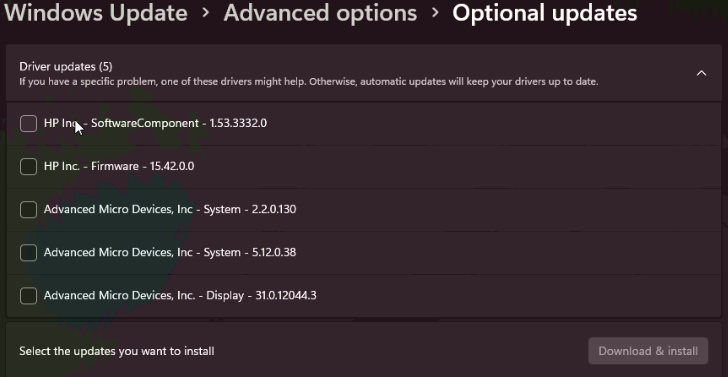
Task: Enable the AMD System 2.2.0.130 checkbox
Action: 28,209
